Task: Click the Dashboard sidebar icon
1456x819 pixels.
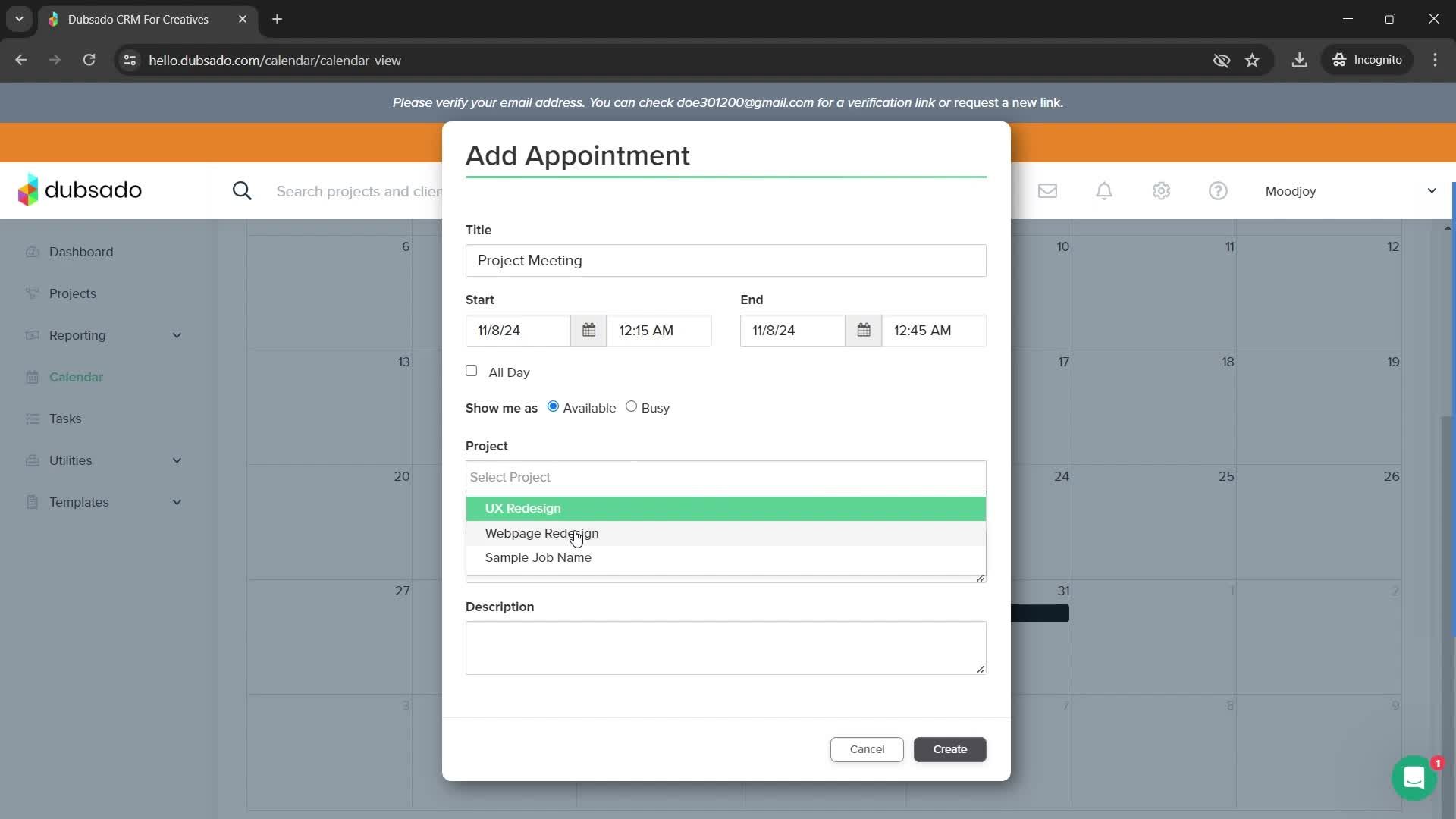Action: point(32,252)
